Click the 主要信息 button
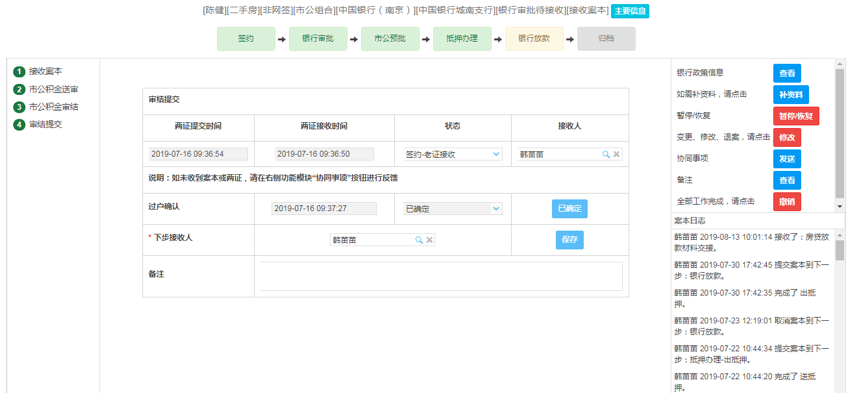 (x=630, y=11)
